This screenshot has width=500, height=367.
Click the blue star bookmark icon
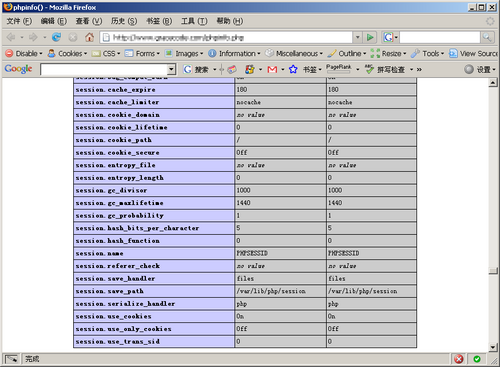pyautogui.click(x=293, y=69)
